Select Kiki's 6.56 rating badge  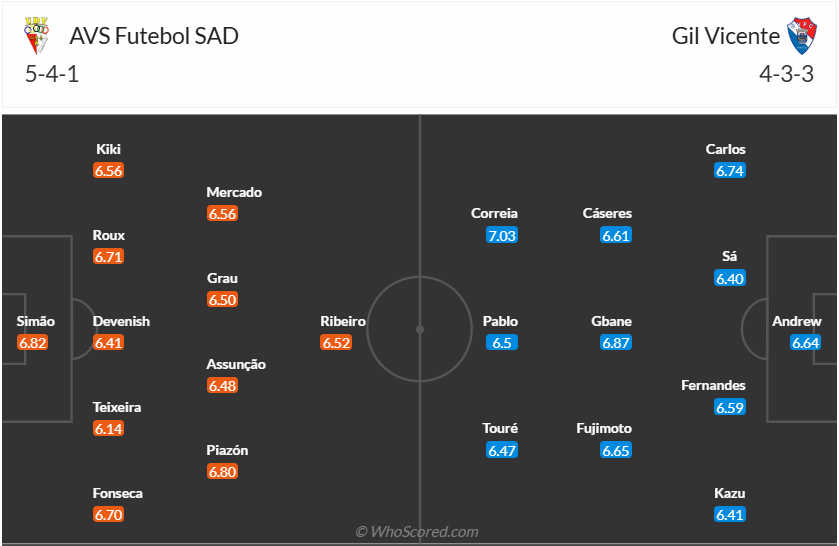[108, 171]
